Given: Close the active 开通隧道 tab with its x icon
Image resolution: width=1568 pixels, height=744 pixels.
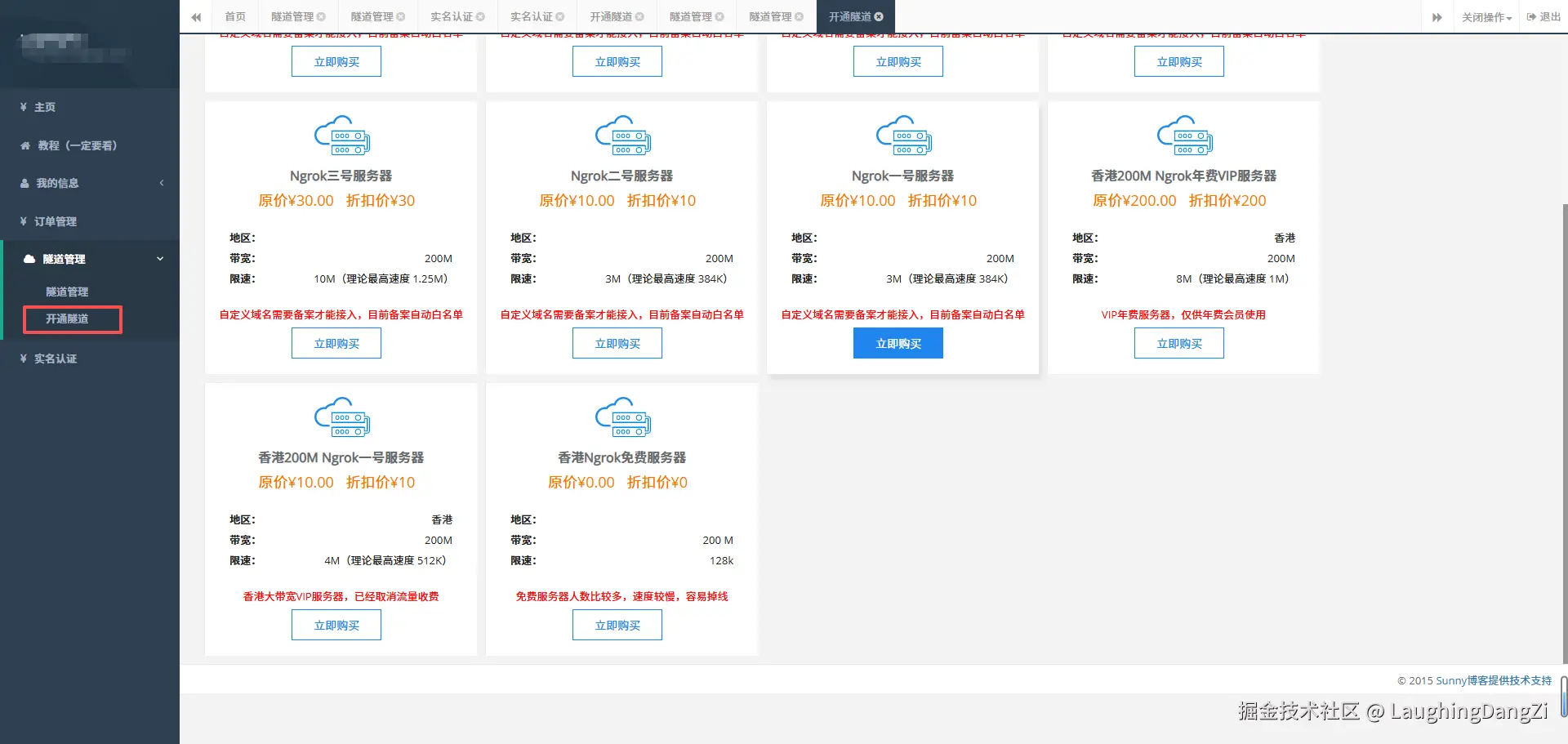Looking at the screenshot, I should [x=879, y=16].
